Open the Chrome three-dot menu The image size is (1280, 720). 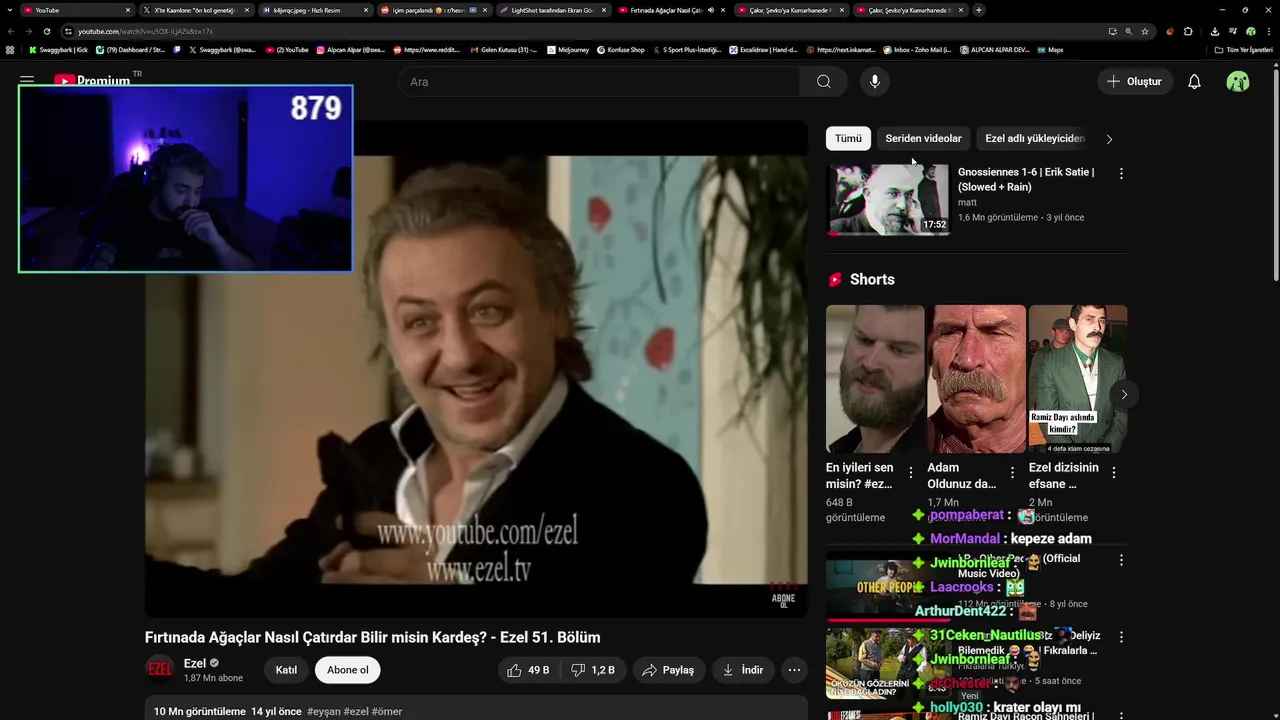click(1269, 31)
